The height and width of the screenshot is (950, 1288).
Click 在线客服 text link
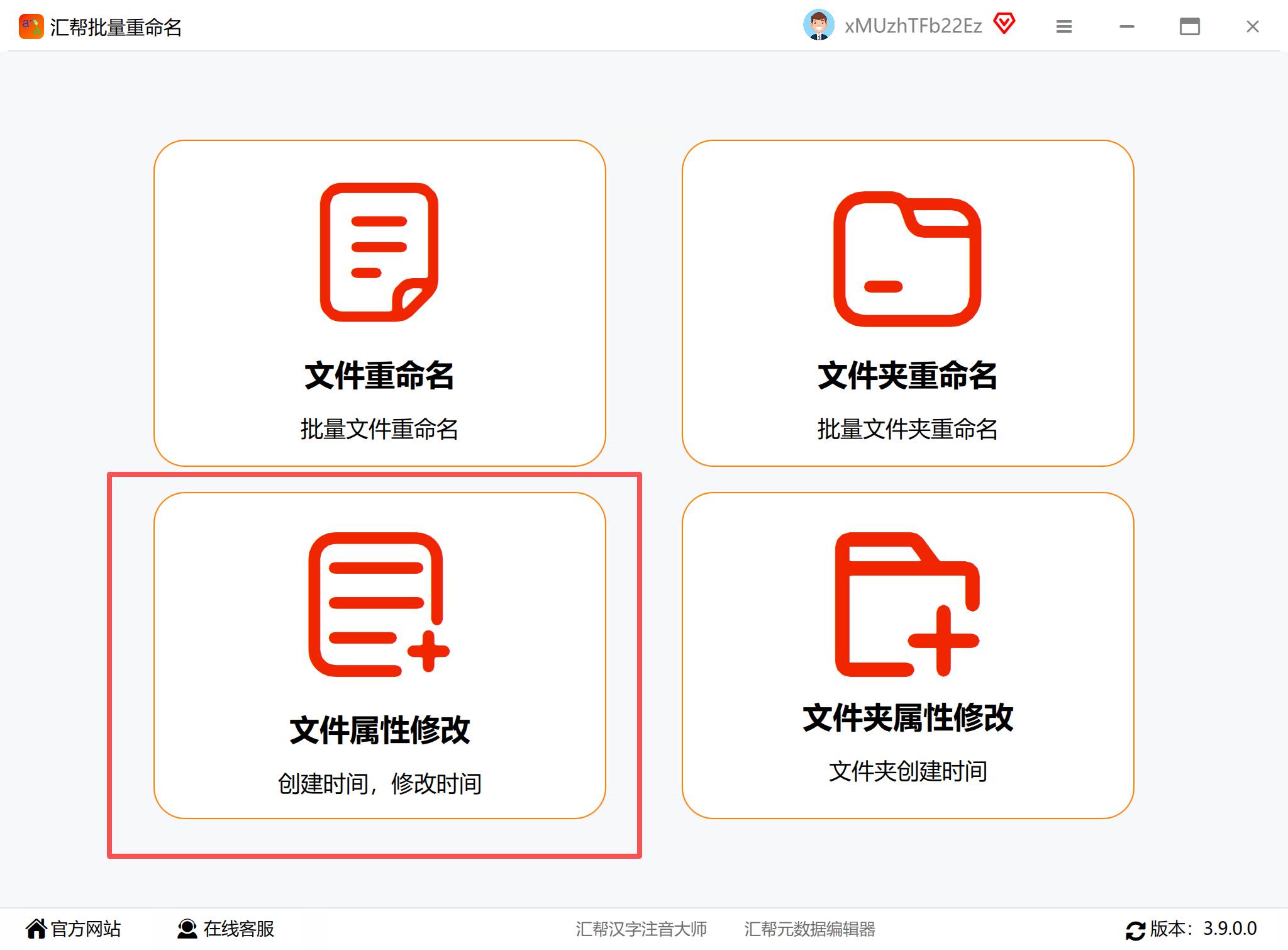[x=239, y=929]
